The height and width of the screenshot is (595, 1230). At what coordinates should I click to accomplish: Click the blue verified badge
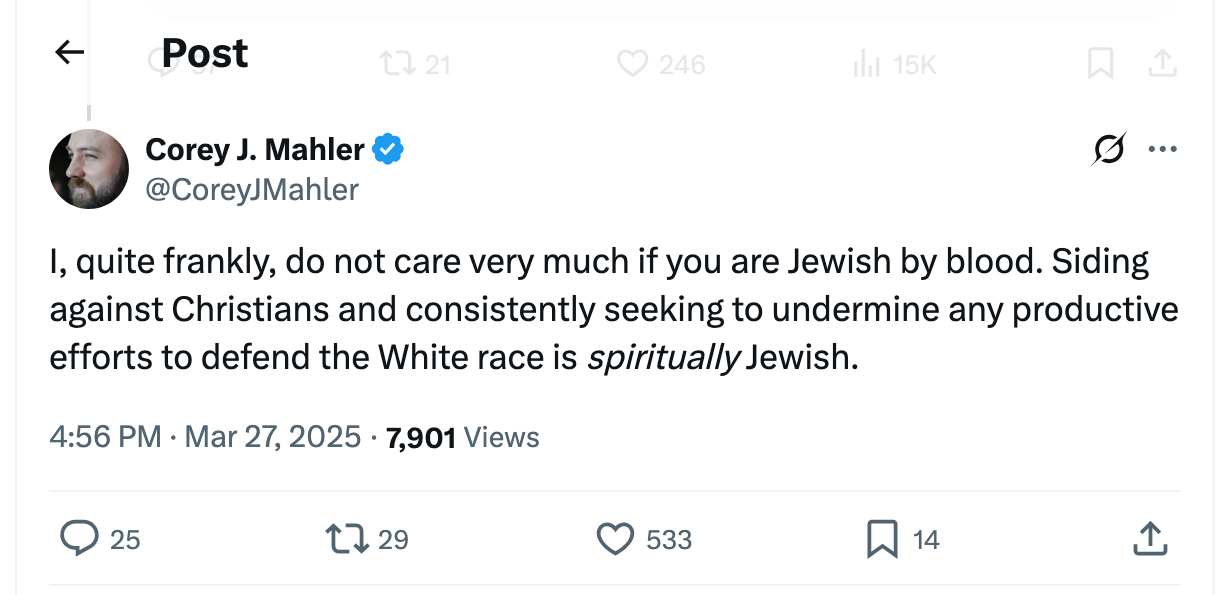pyautogui.click(x=388, y=150)
